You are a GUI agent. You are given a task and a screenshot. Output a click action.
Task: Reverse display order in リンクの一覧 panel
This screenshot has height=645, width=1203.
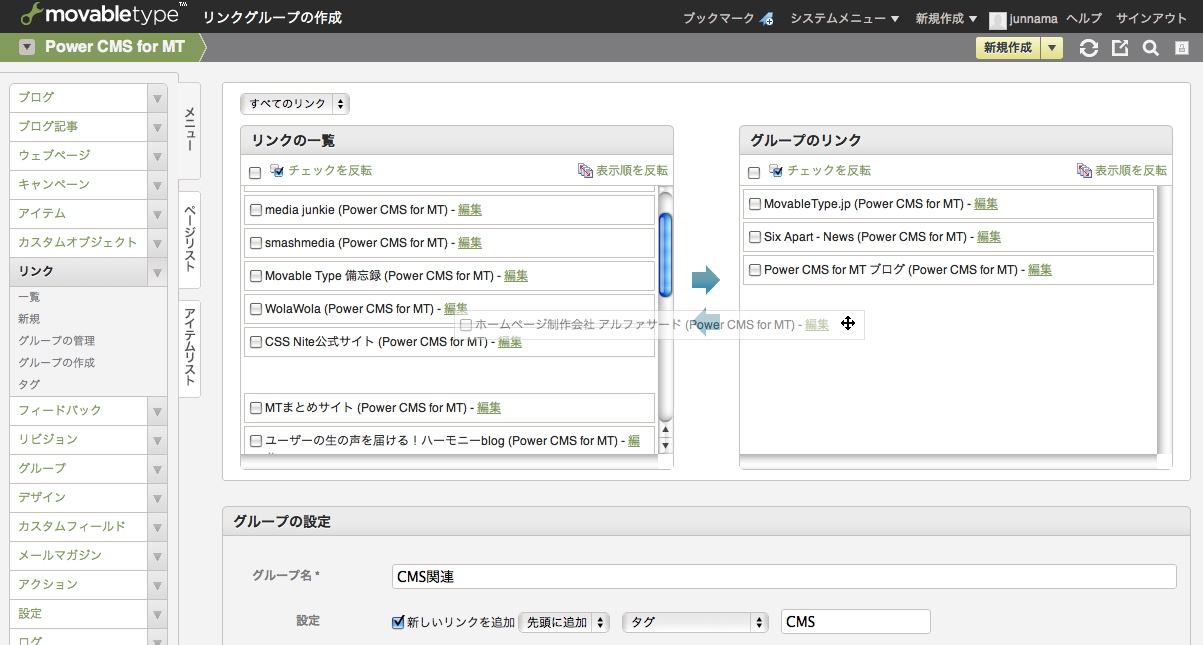[x=623, y=171]
